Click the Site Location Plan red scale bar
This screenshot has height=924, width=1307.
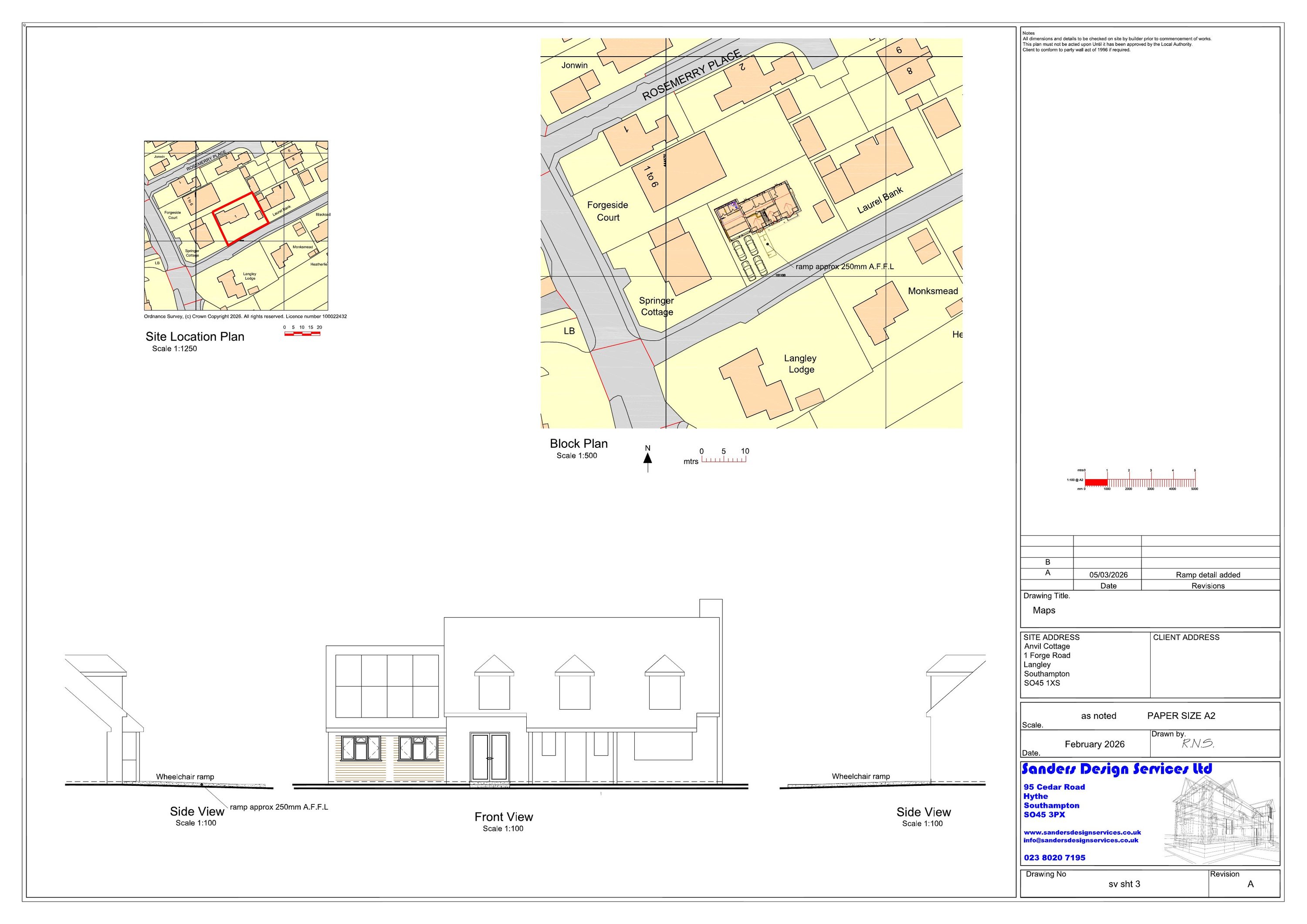[302, 334]
